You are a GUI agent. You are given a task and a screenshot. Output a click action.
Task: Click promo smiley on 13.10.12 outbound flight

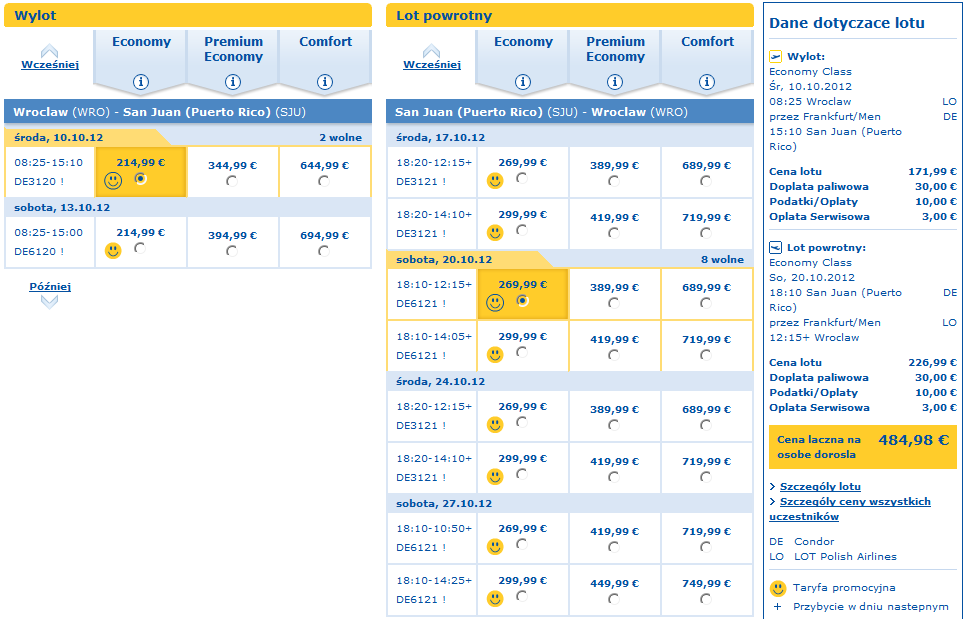click(x=113, y=251)
